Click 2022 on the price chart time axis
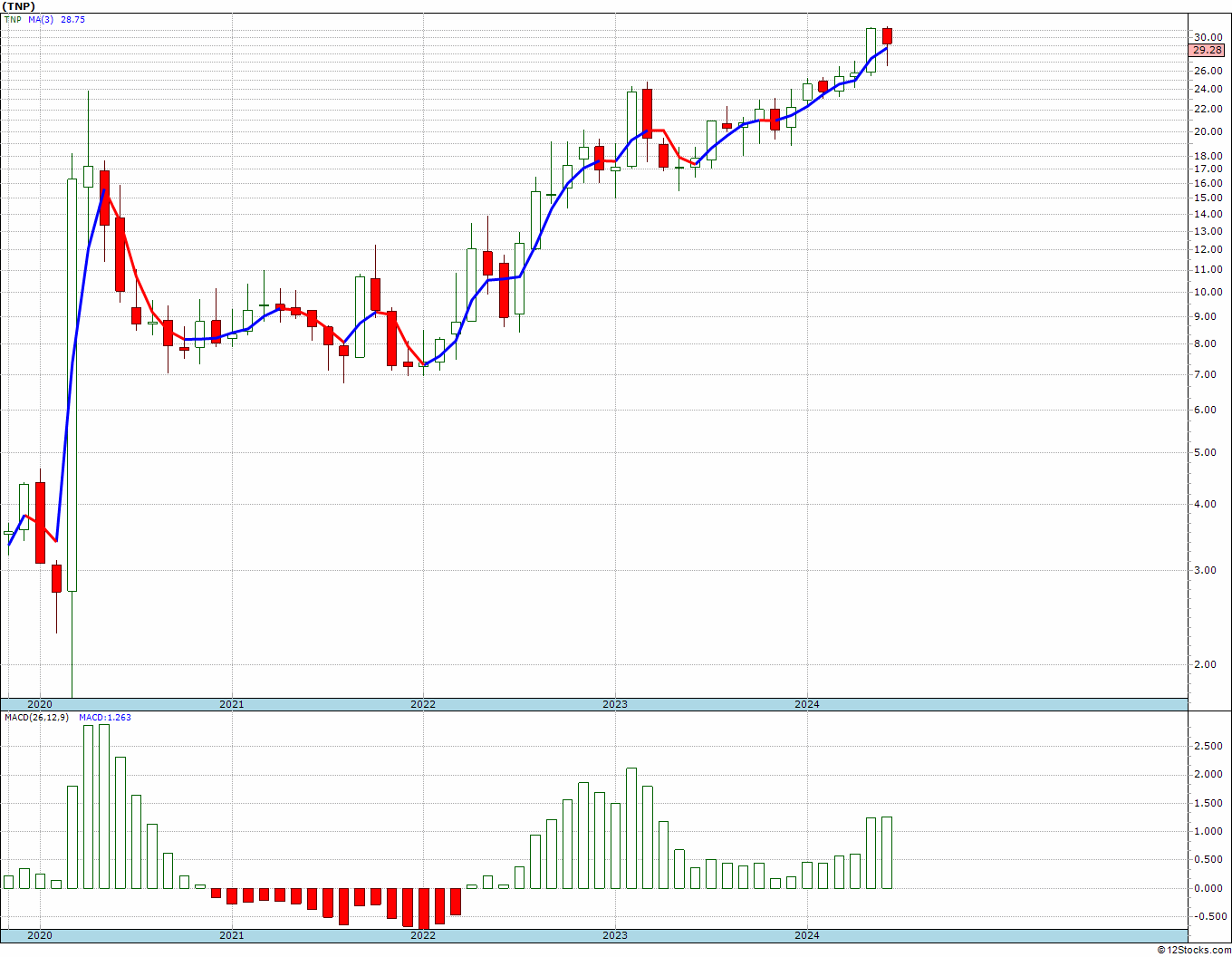The width and height of the screenshot is (1232, 957). (423, 704)
